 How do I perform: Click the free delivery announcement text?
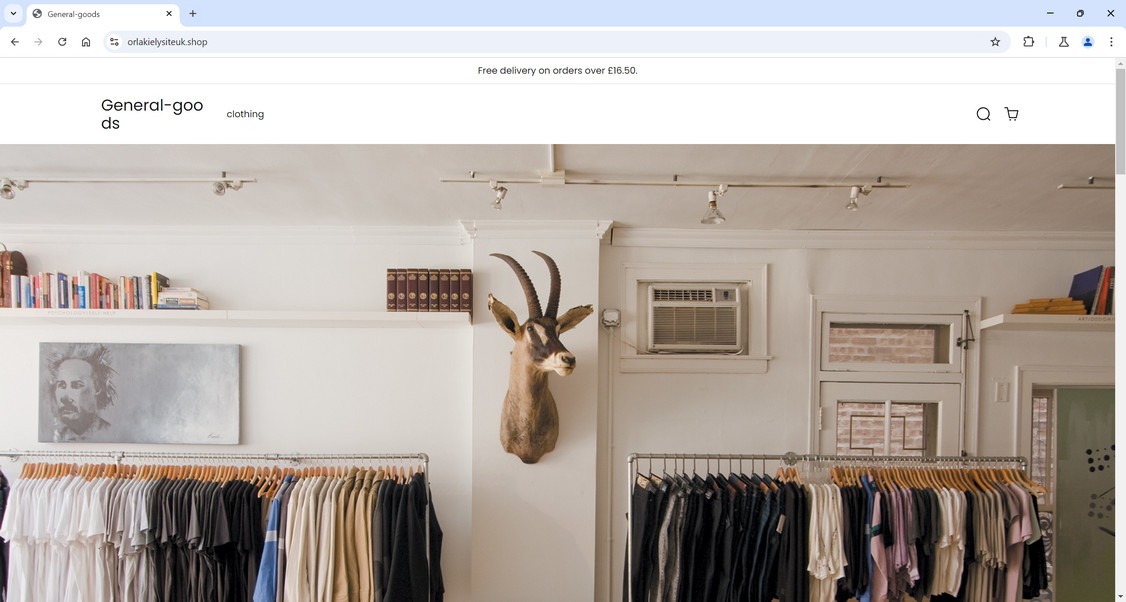point(557,70)
